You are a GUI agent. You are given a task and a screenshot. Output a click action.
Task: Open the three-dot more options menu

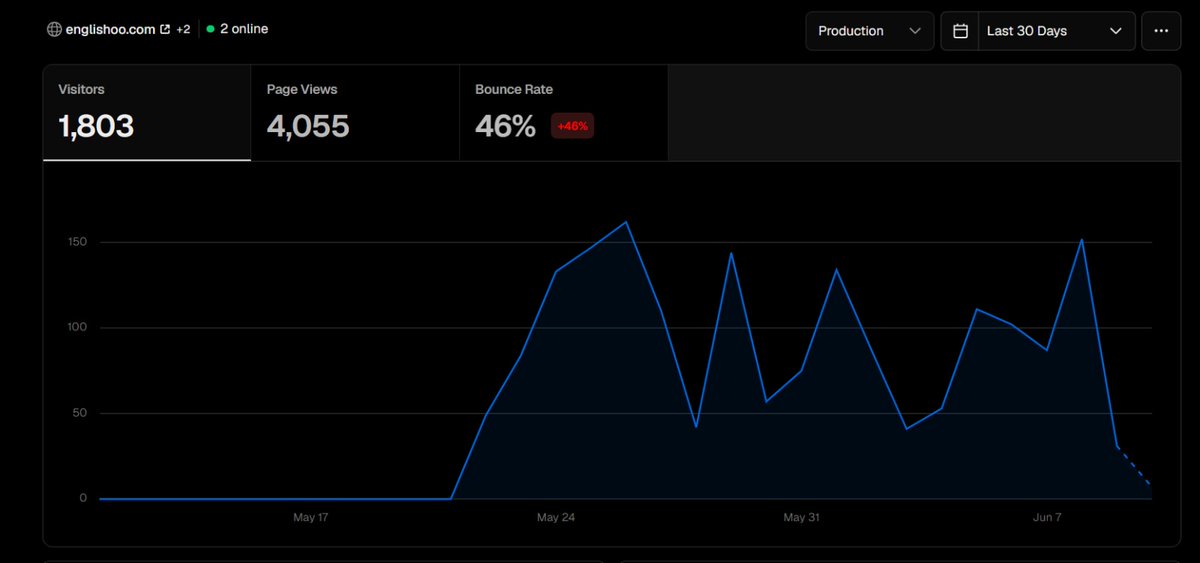pyautogui.click(x=1161, y=31)
